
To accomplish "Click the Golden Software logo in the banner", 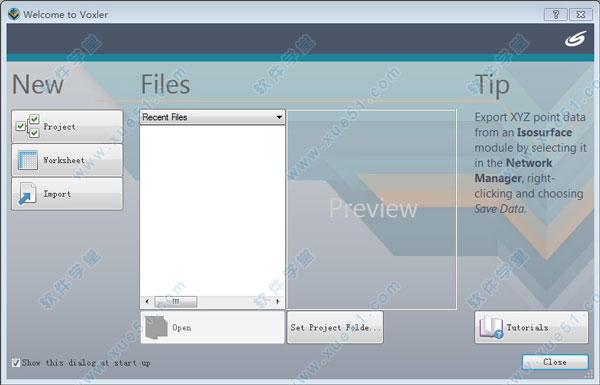I will (576, 38).
